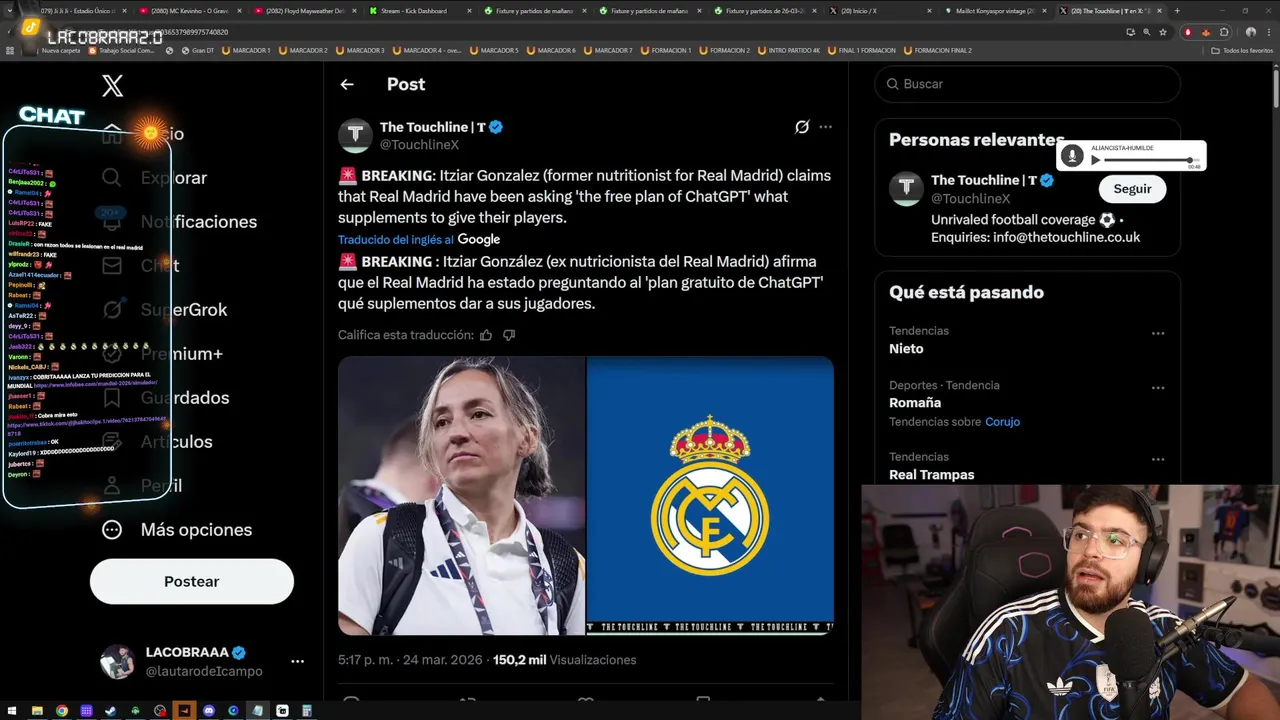1280x720 pixels.
Task: Click the Postear button
Action: [192, 582]
